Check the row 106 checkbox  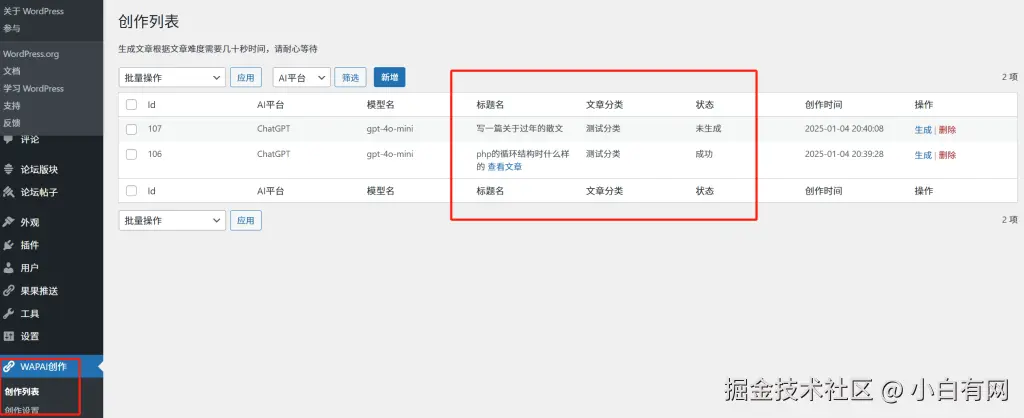tap(131, 155)
